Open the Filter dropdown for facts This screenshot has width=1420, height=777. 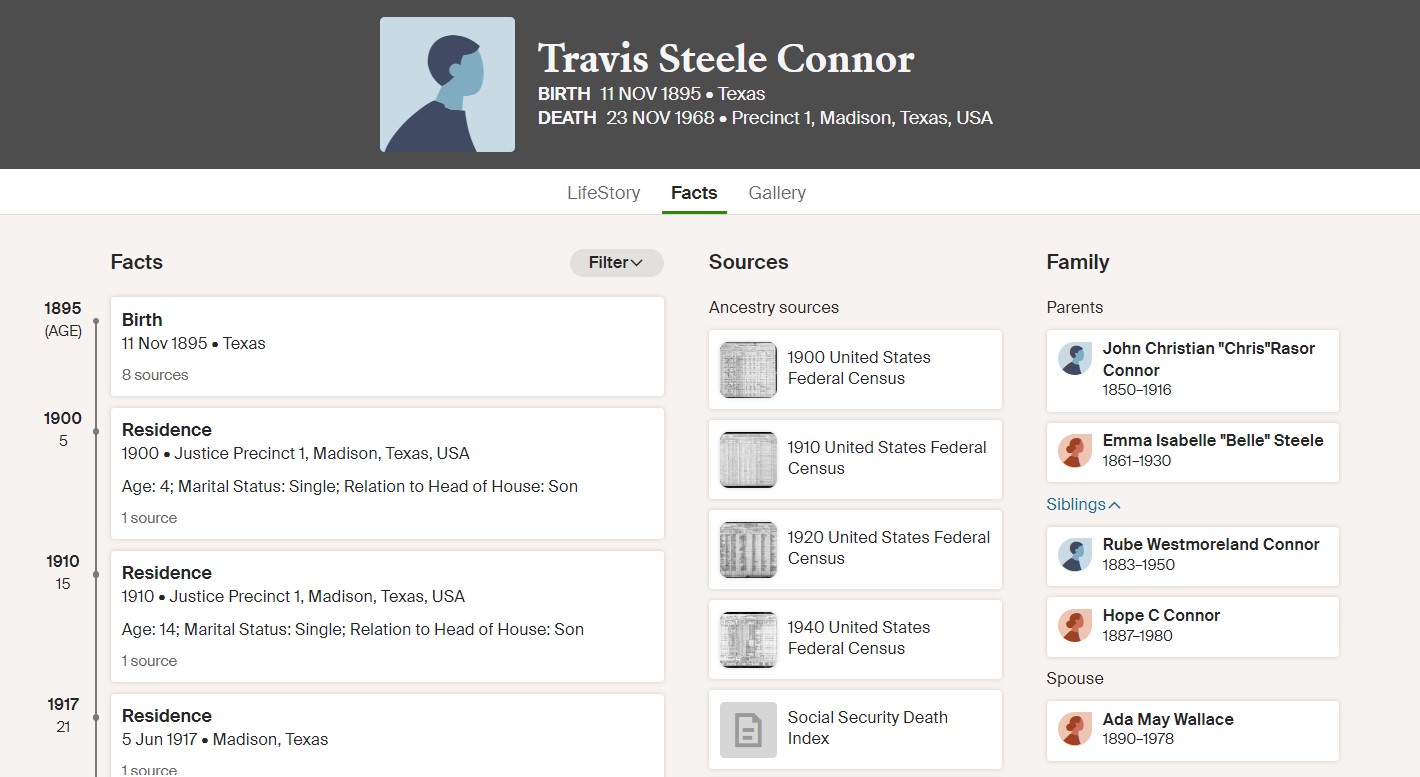tap(617, 263)
